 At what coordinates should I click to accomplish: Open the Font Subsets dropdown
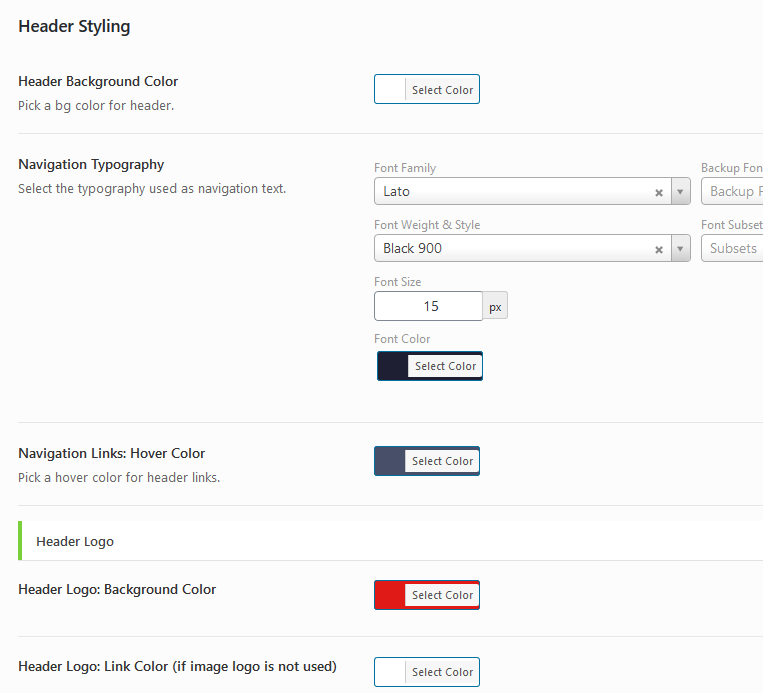[732, 249]
